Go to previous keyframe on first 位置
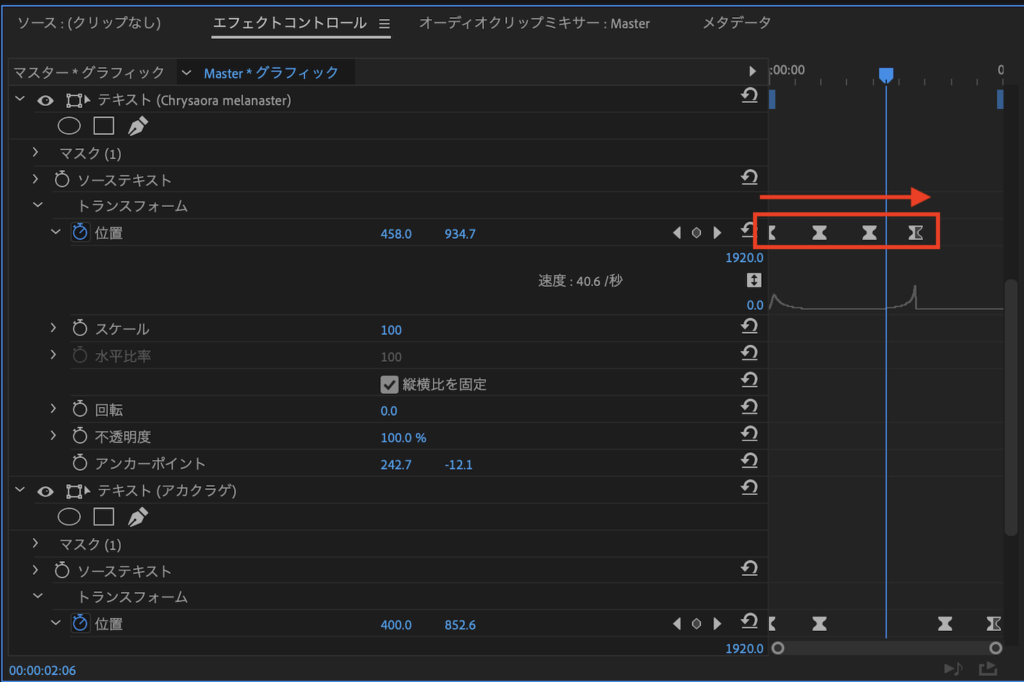The width and height of the screenshot is (1024, 682). (677, 233)
